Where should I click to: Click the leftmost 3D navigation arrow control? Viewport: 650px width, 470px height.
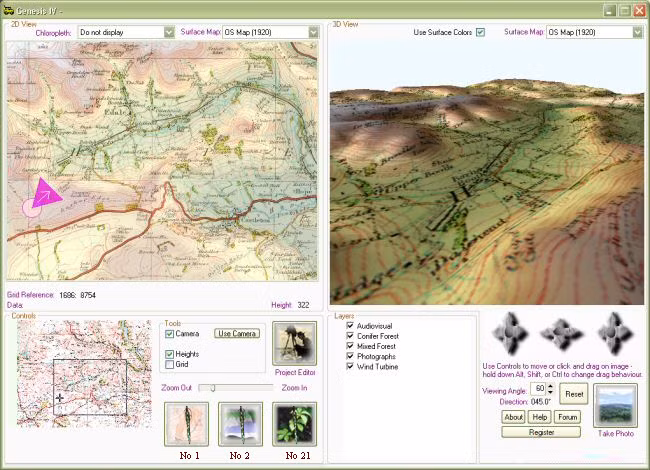(510, 333)
